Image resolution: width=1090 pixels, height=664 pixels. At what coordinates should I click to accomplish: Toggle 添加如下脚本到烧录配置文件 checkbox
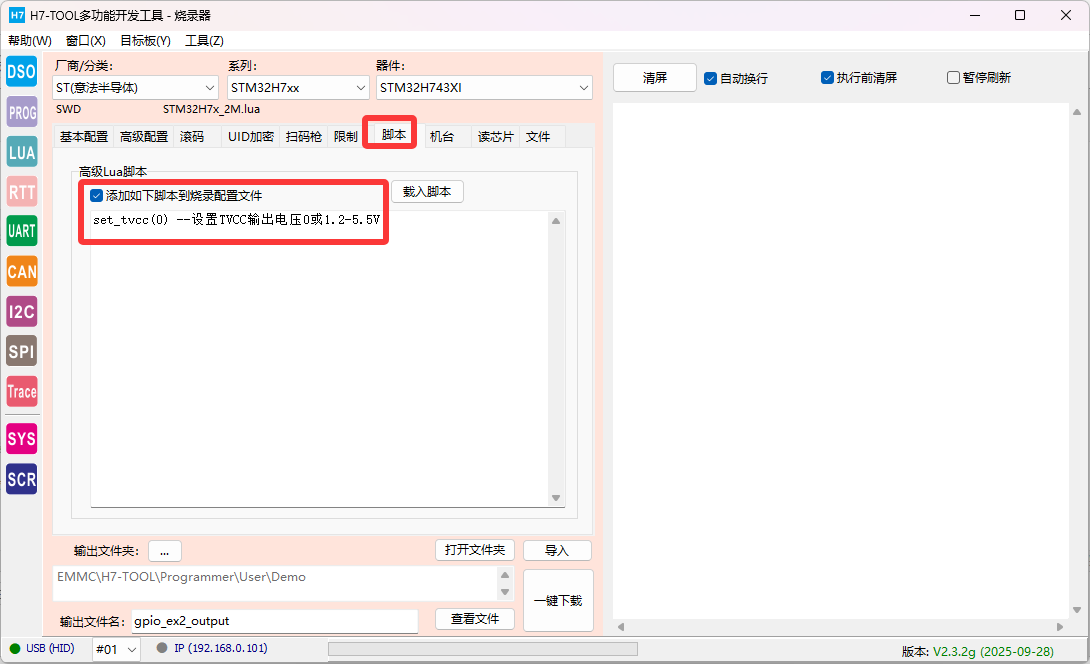pos(97,196)
